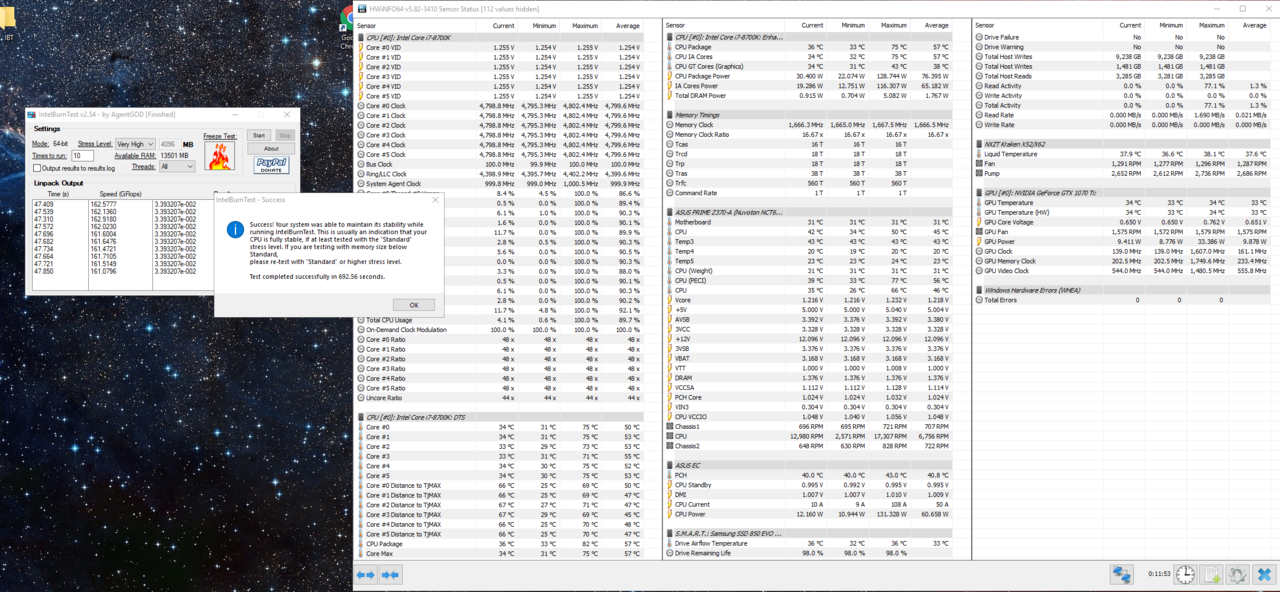Click the Total Errors sensor icon
1280x592 pixels.
coord(979,300)
